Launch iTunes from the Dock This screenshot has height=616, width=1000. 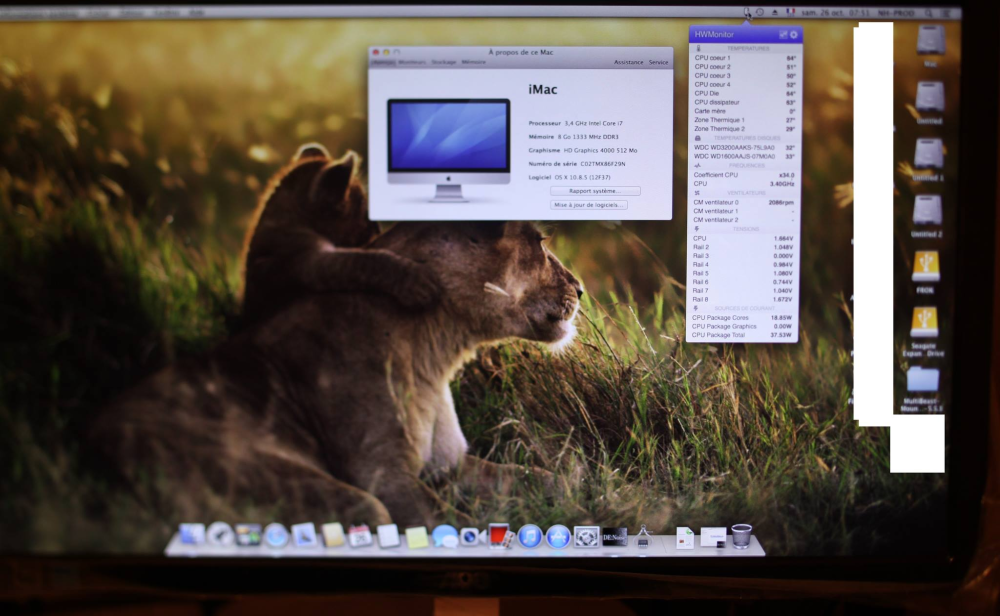pos(529,536)
